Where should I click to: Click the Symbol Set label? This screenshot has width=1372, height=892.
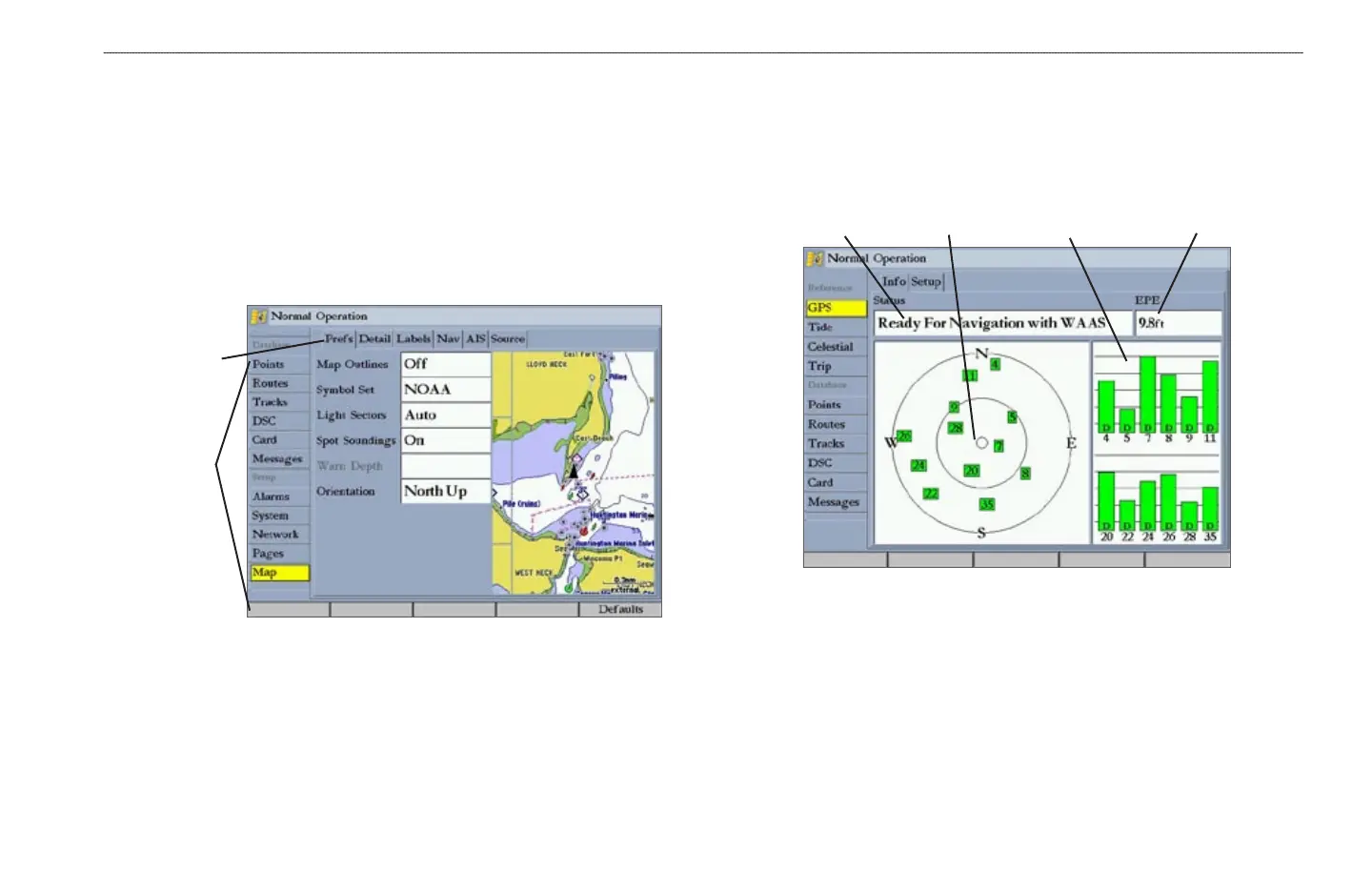click(345, 390)
